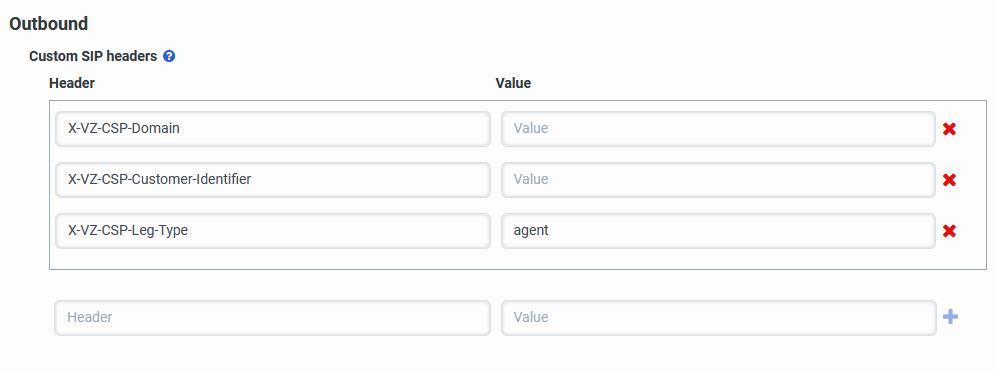Remove the X-VZ-CSP-Leg-Type header row
The image size is (995, 372).
click(x=949, y=230)
